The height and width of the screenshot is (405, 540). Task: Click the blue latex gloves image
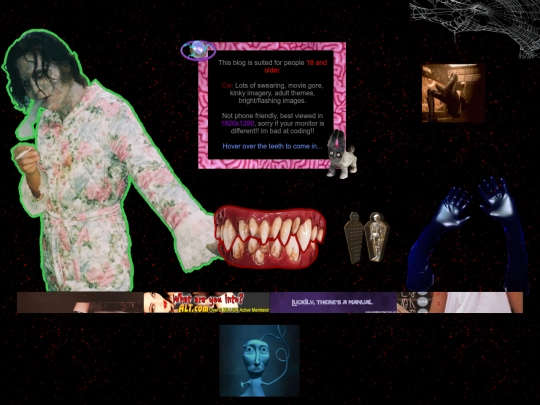pos(467,234)
